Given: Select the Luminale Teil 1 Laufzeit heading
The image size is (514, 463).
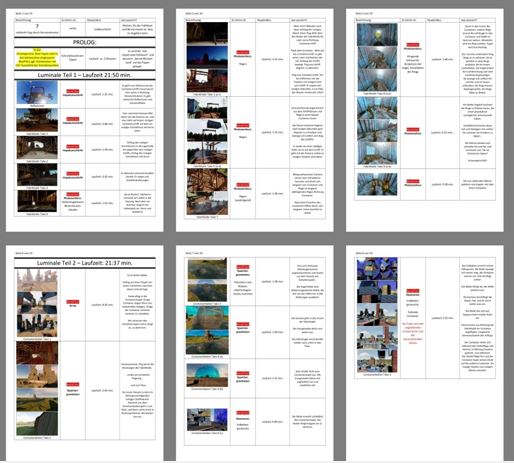Looking at the screenshot, I should point(85,75).
